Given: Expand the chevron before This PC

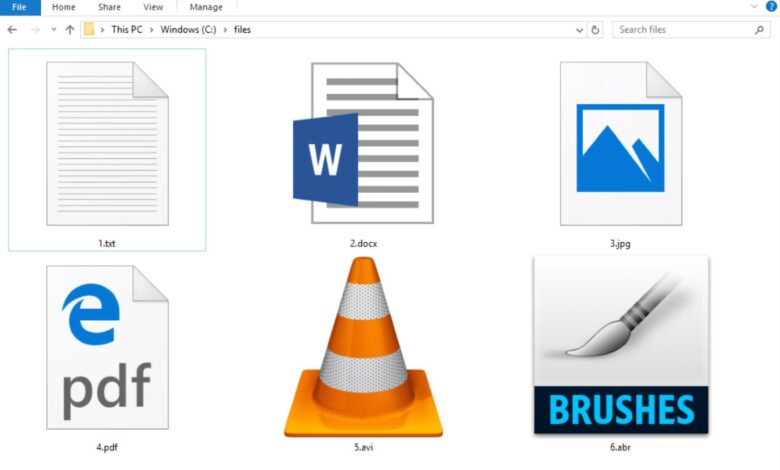Looking at the screenshot, I should click(x=102, y=30).
